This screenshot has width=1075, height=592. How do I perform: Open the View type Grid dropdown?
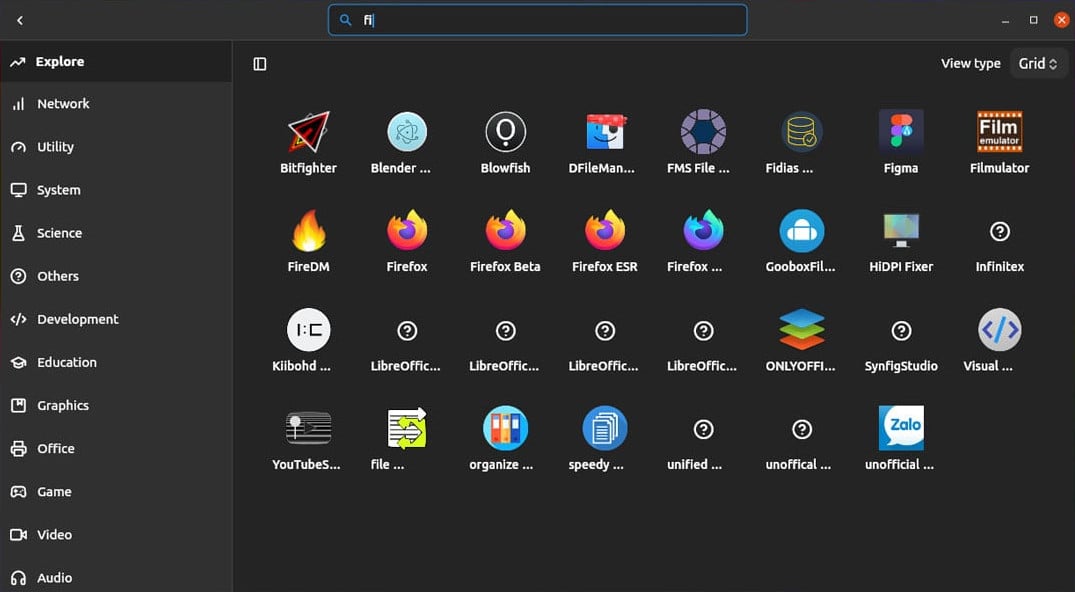[1038, 64]
